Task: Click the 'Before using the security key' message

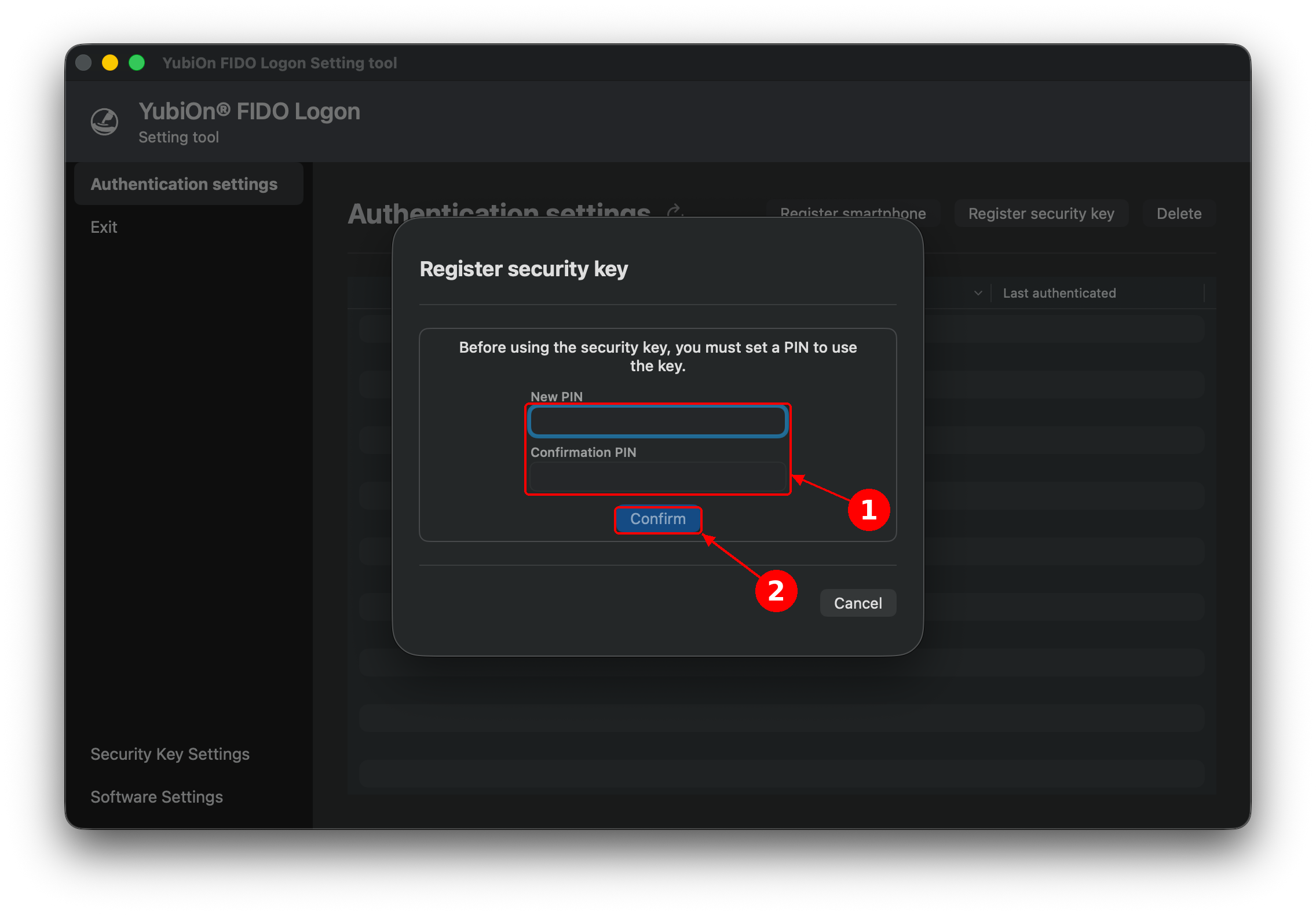Action: 658,356
